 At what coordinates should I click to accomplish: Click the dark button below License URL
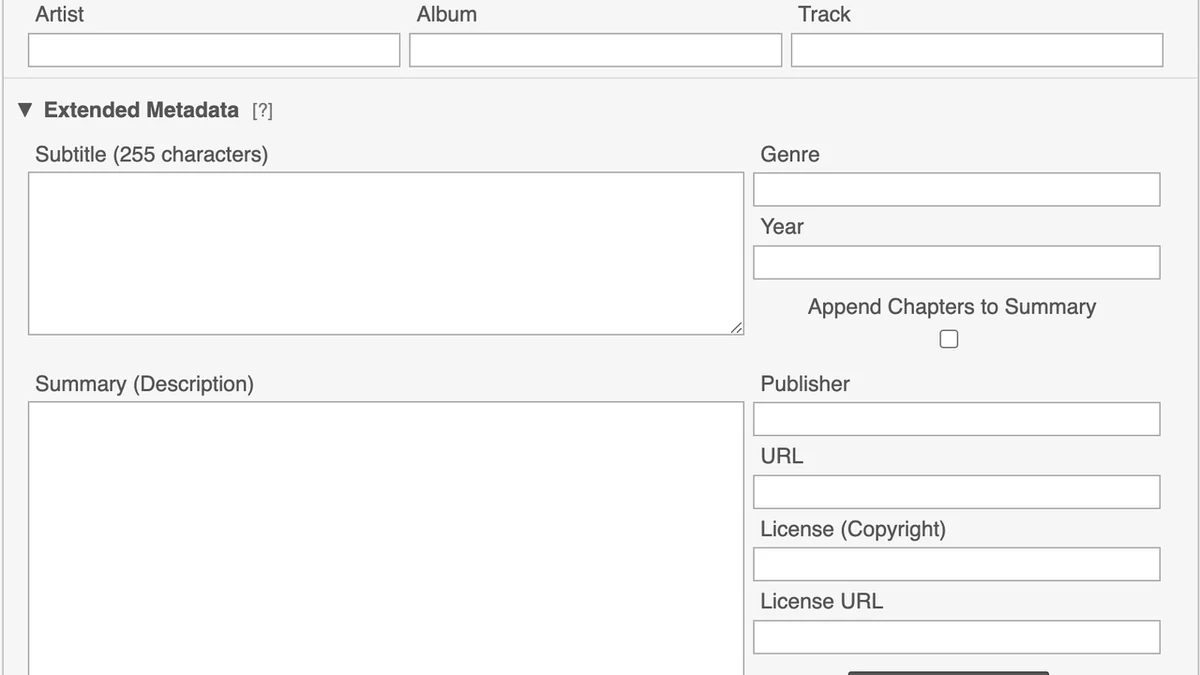coord(948,673)
